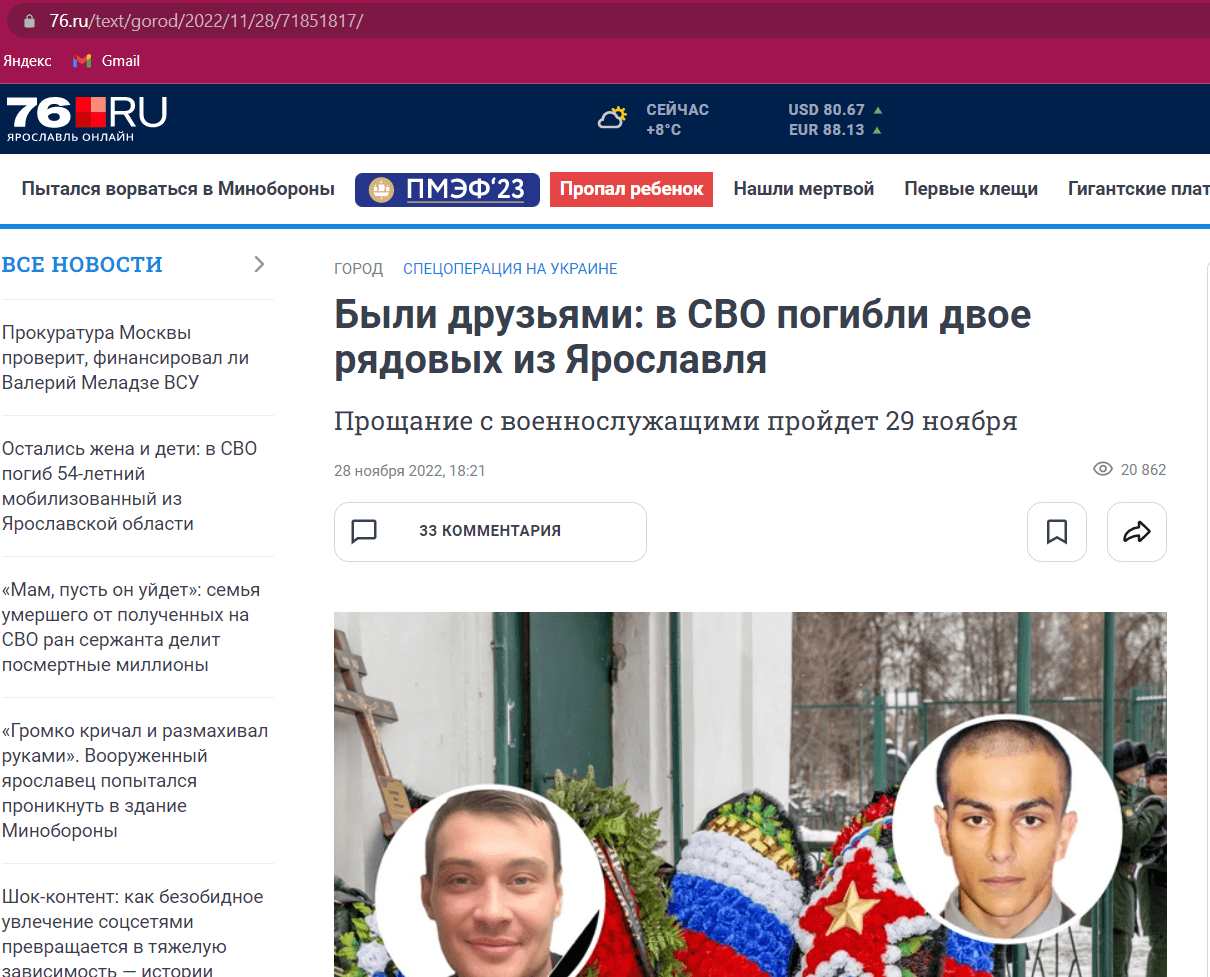
Task: Open the article photo of the soldiers
Action: 750,794
